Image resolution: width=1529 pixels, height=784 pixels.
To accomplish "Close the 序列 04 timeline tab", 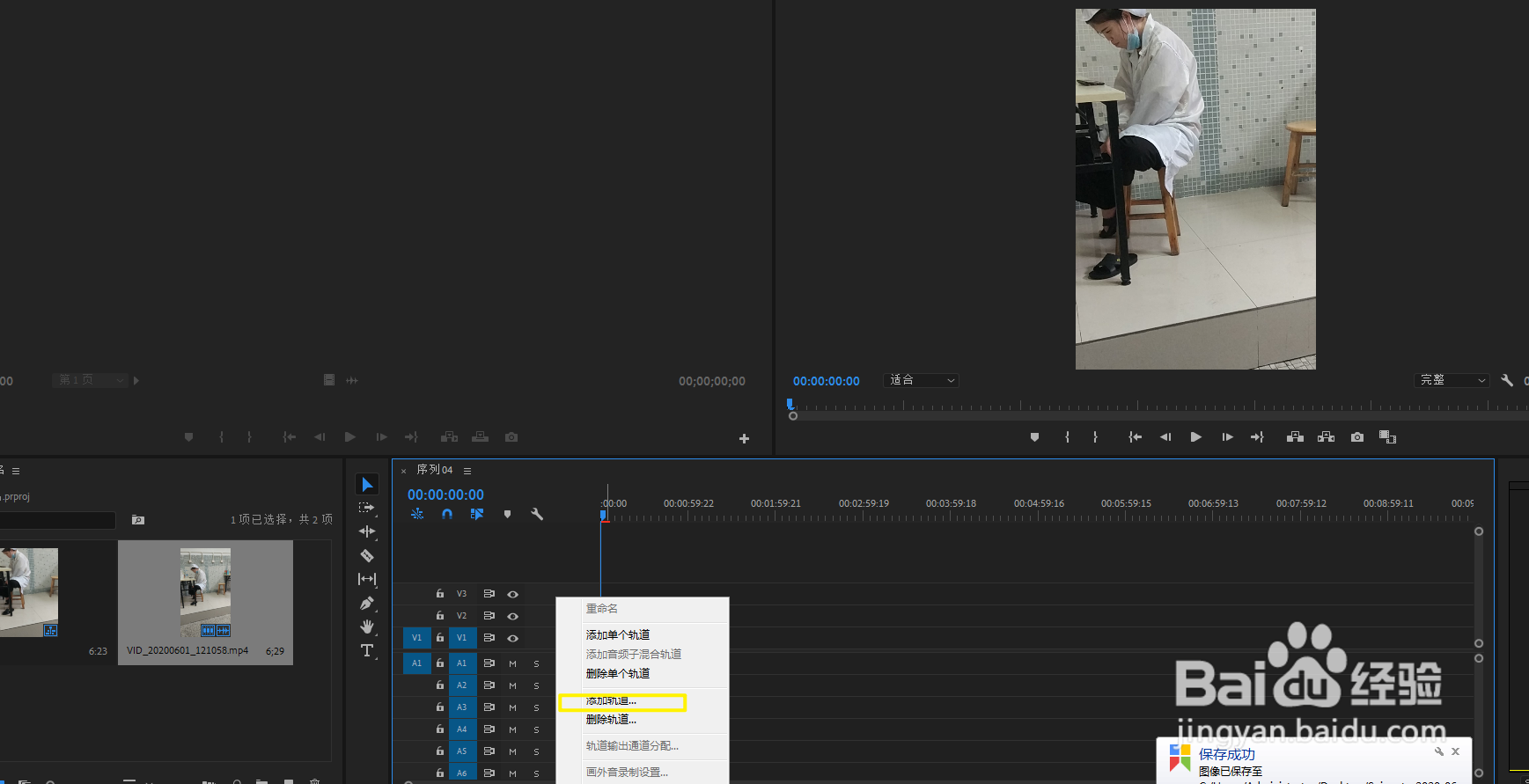I will 403,471.
